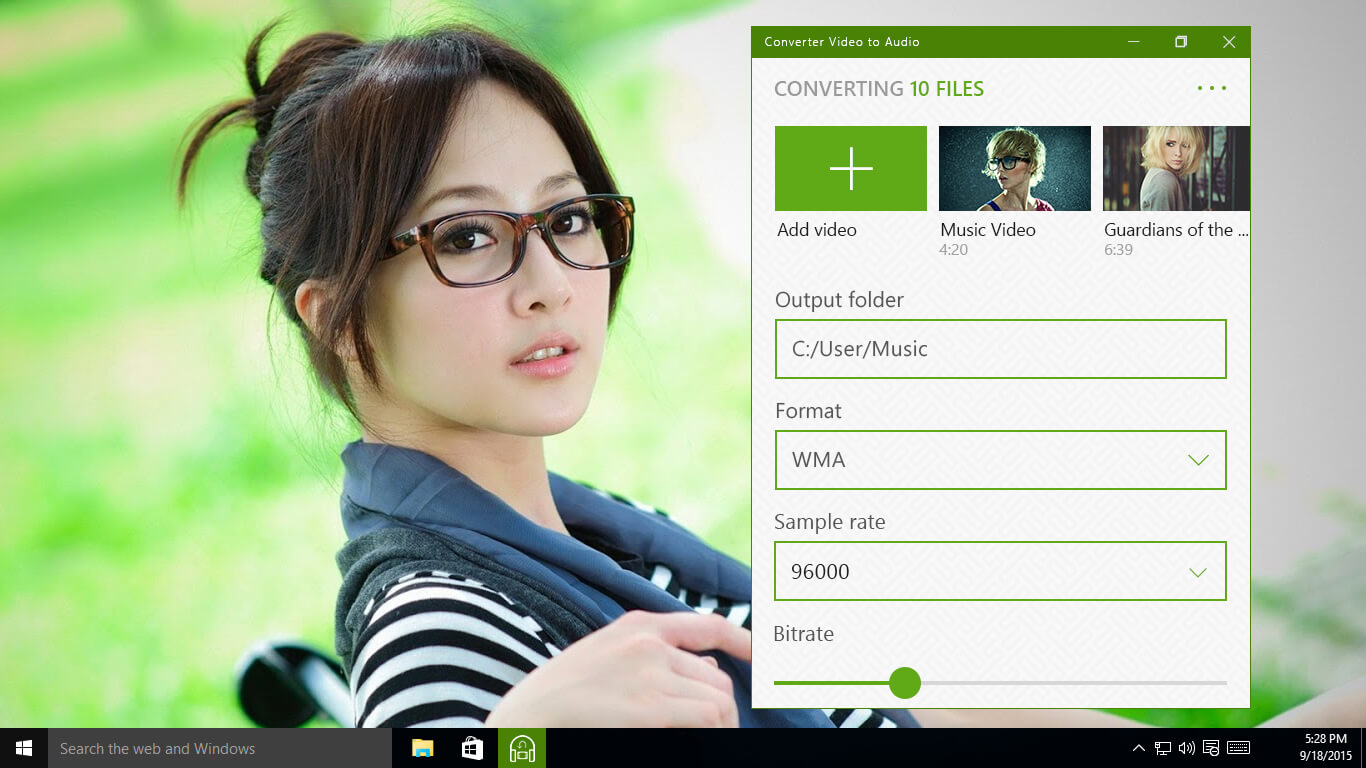Screen dimensions: 1366x768
Task: Click the Converter app icon in taskbar
Action: point(522,748)
